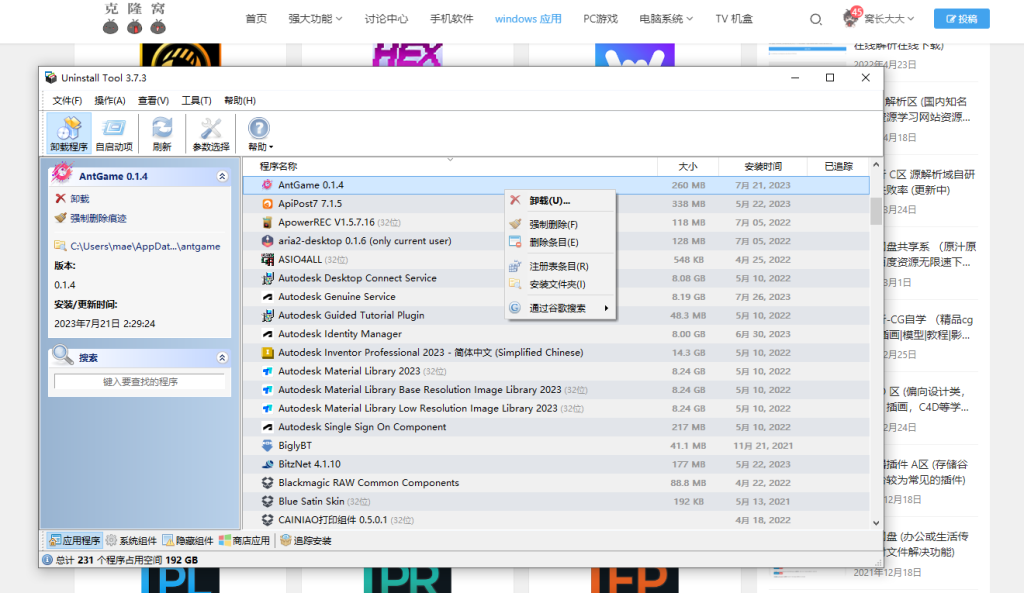Open the Help (帮助) toolbar dropdown
This screenshot has width=1024, height=593.
259,133
